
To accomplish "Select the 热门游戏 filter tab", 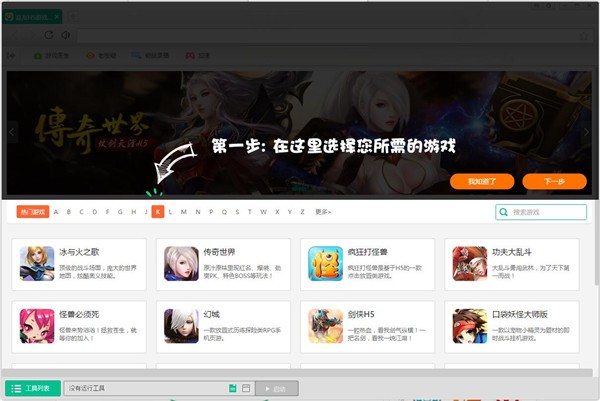I will point(33,212).
